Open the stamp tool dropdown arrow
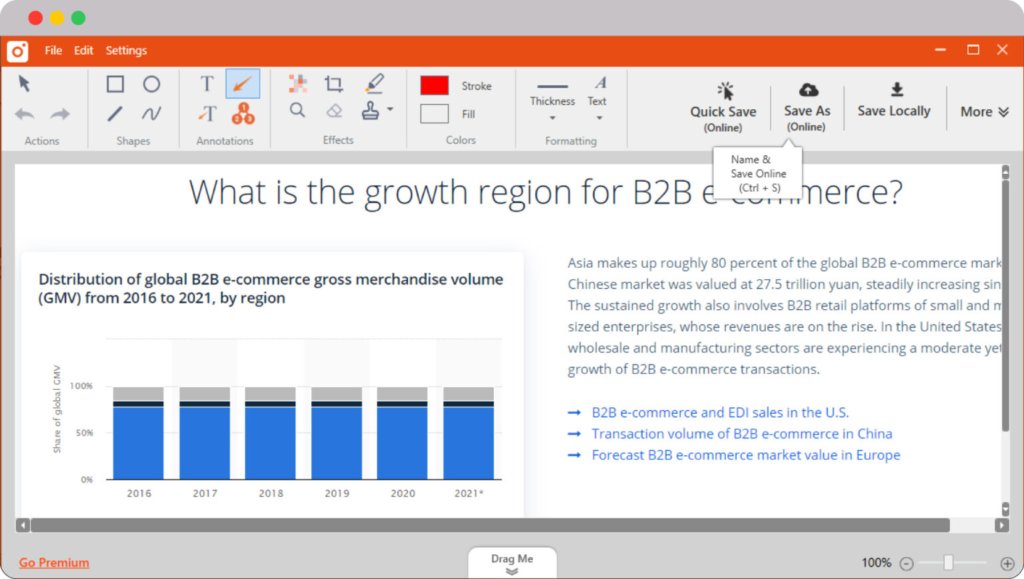1024x579 pixels. tap(390, 110)
